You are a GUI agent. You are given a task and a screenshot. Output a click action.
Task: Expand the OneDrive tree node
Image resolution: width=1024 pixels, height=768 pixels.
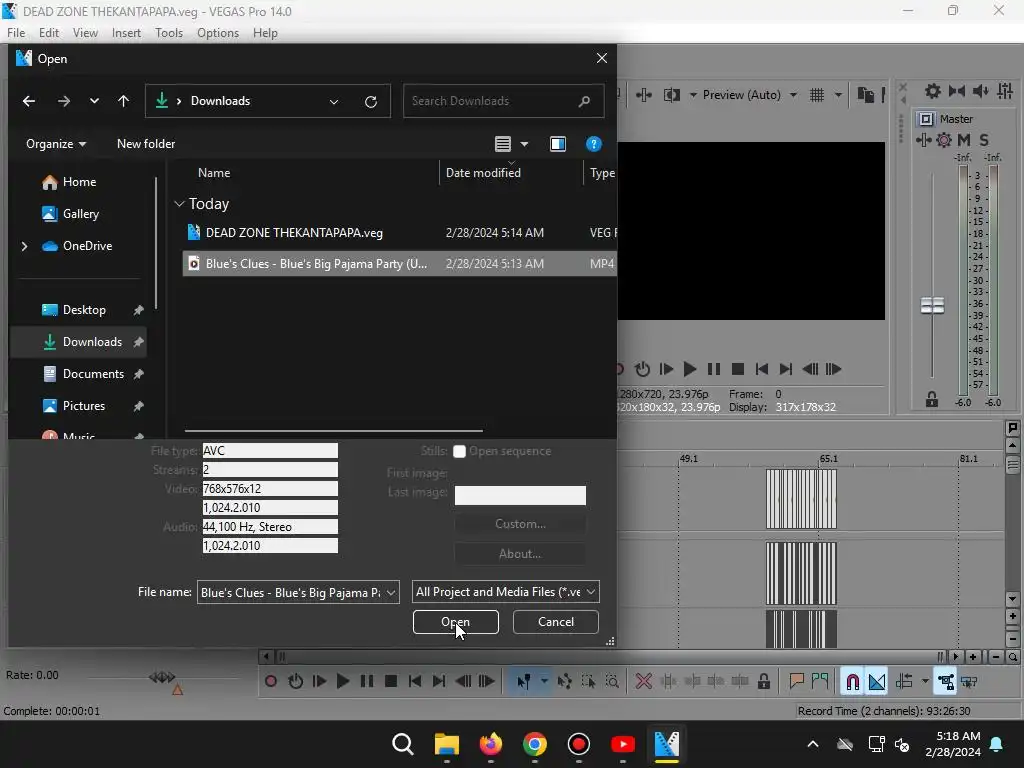pyautogui.click(x=24, y=246)
